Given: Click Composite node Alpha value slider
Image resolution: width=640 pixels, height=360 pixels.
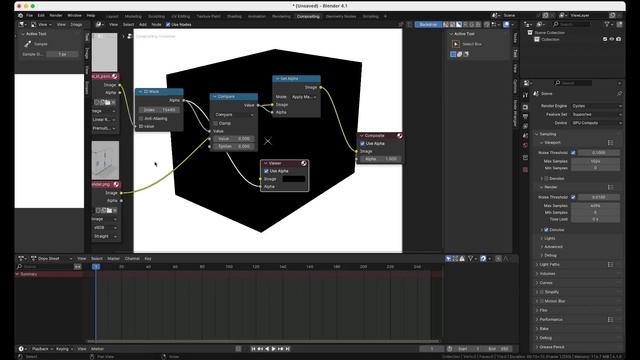Looking at the screenshot, I should pyautogui.click(x=380, y=159).
